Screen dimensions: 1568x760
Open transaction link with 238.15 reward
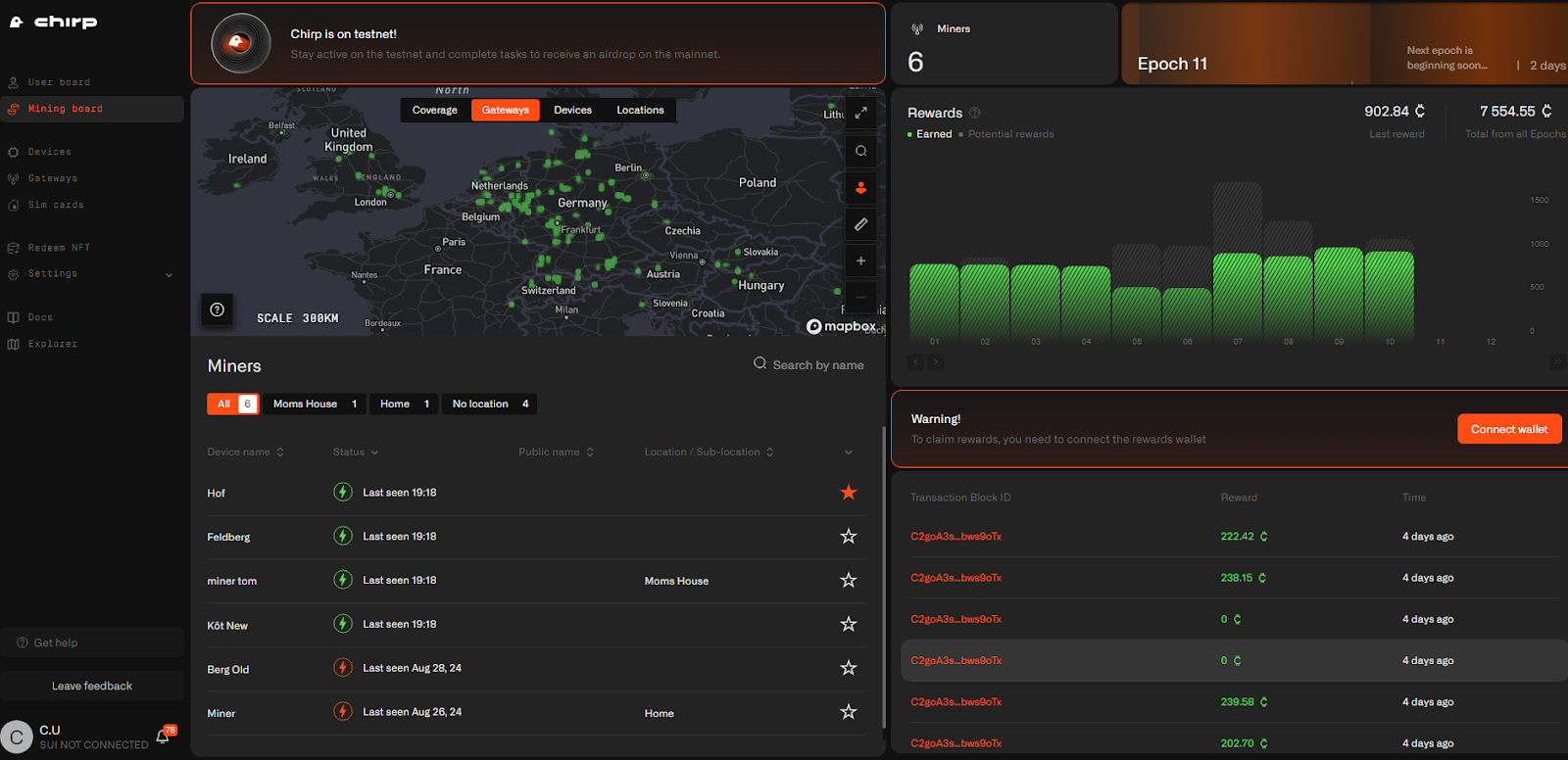coord(955,578)
